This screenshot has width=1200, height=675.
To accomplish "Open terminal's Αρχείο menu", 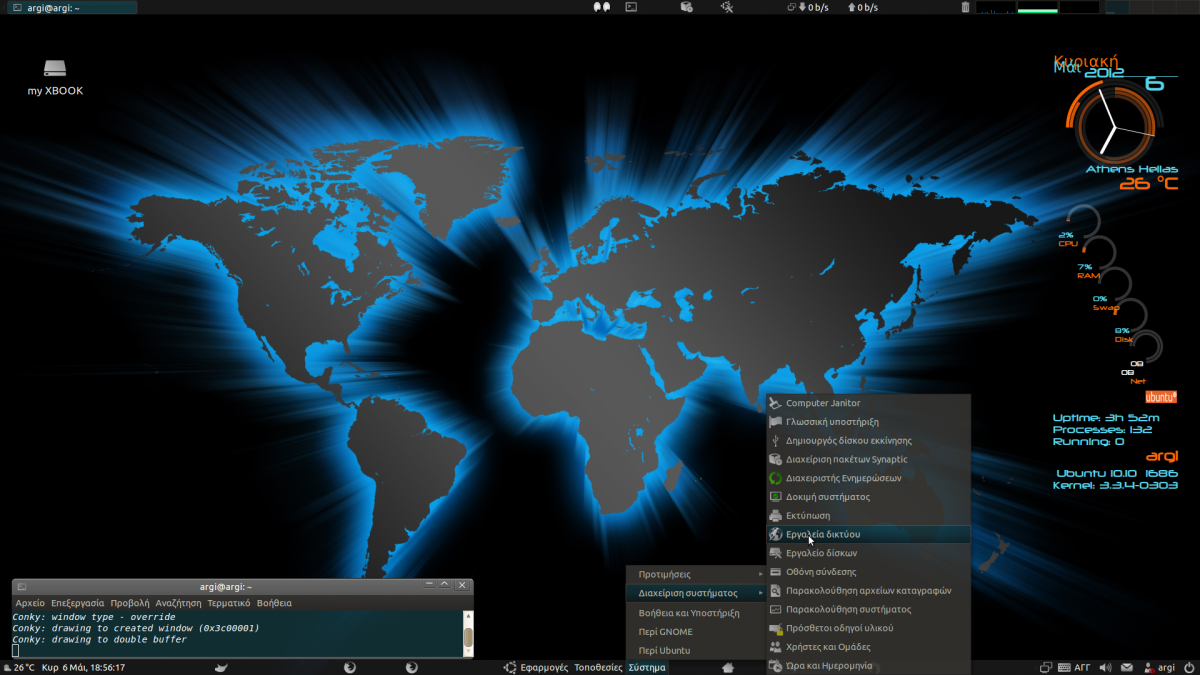I will click(x=30, y=603).
